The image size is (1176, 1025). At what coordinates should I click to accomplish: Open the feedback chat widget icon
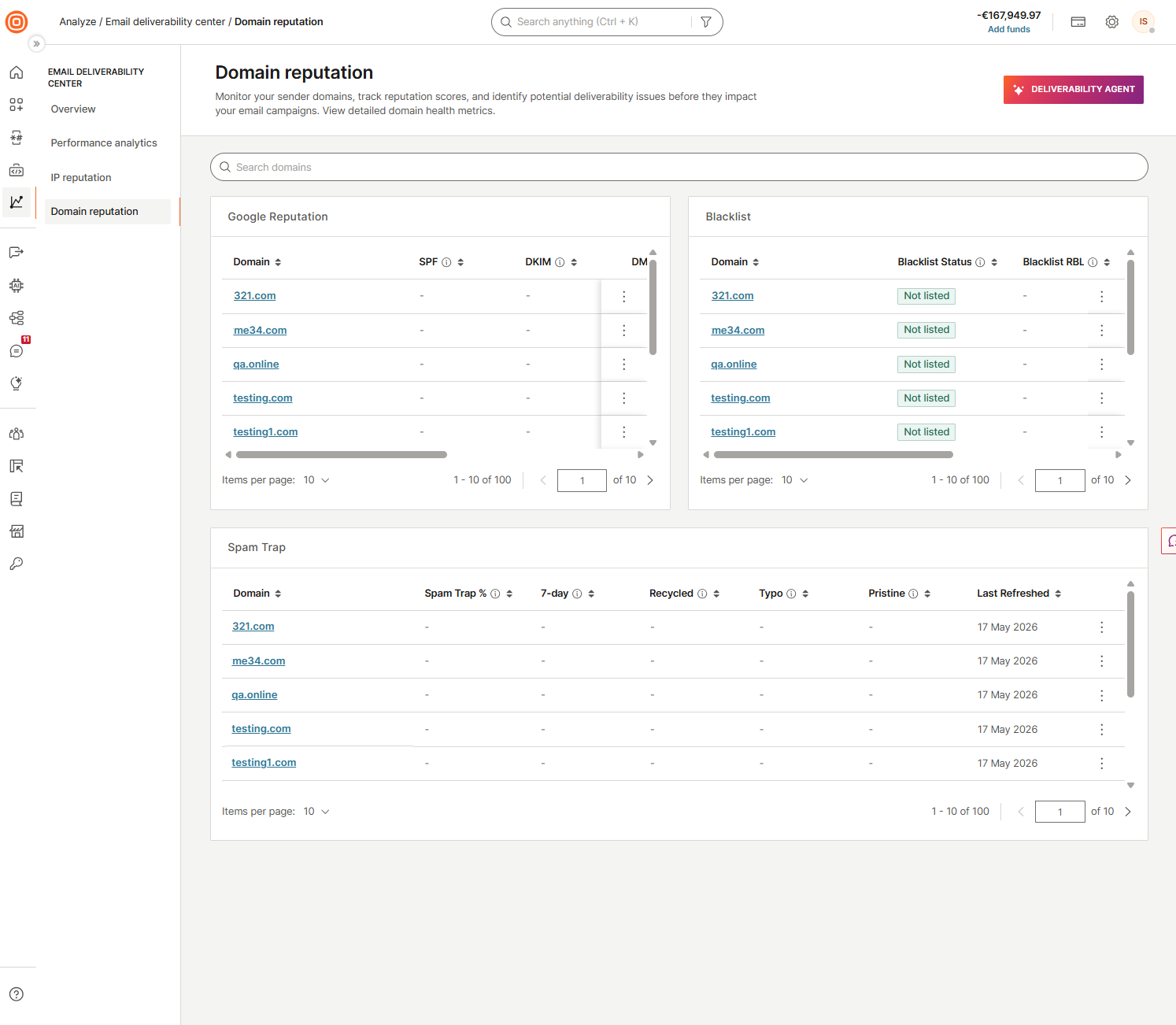click(x=1170, y=541)
